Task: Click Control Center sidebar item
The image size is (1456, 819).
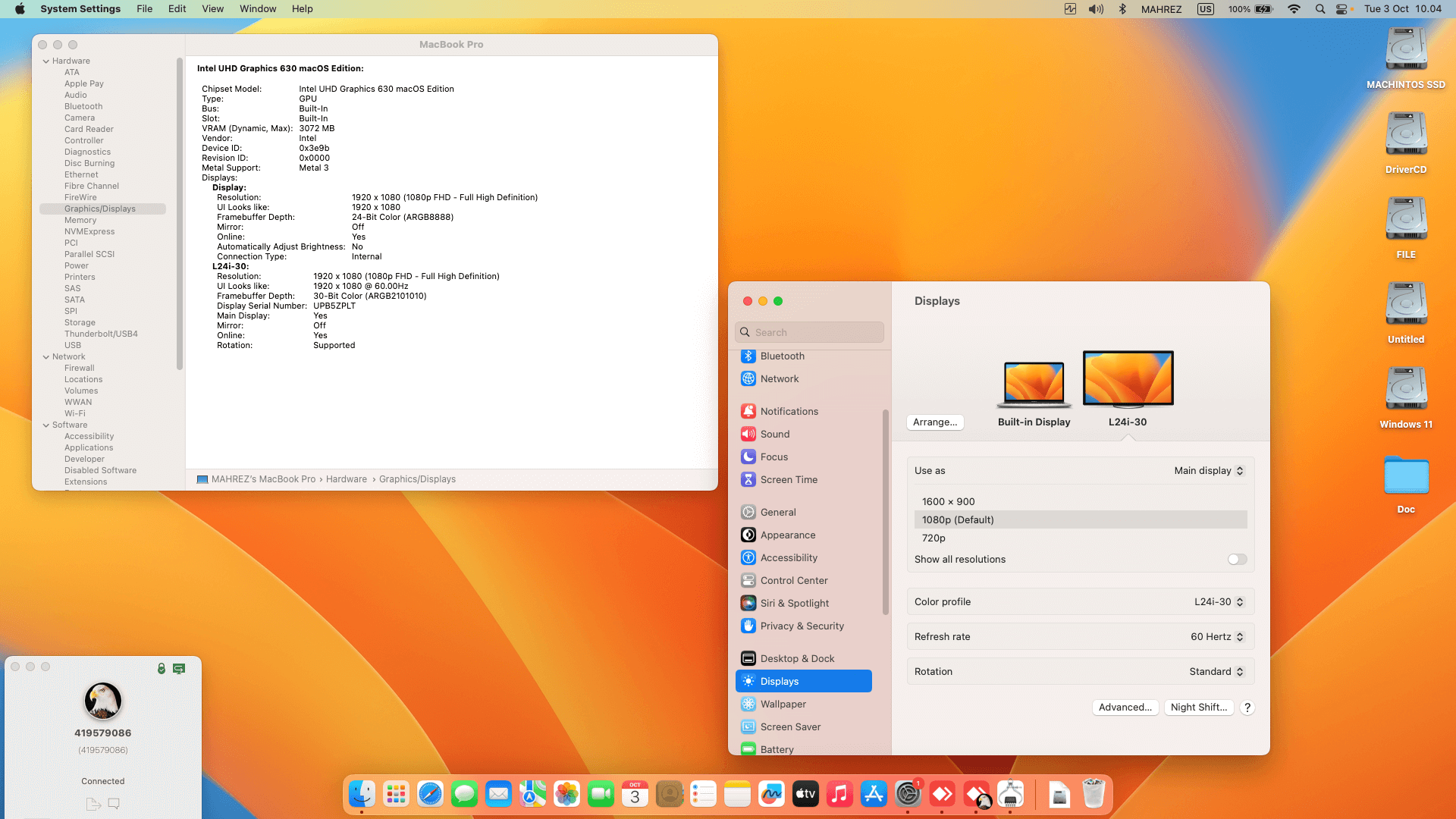Action: click(793, 581)
